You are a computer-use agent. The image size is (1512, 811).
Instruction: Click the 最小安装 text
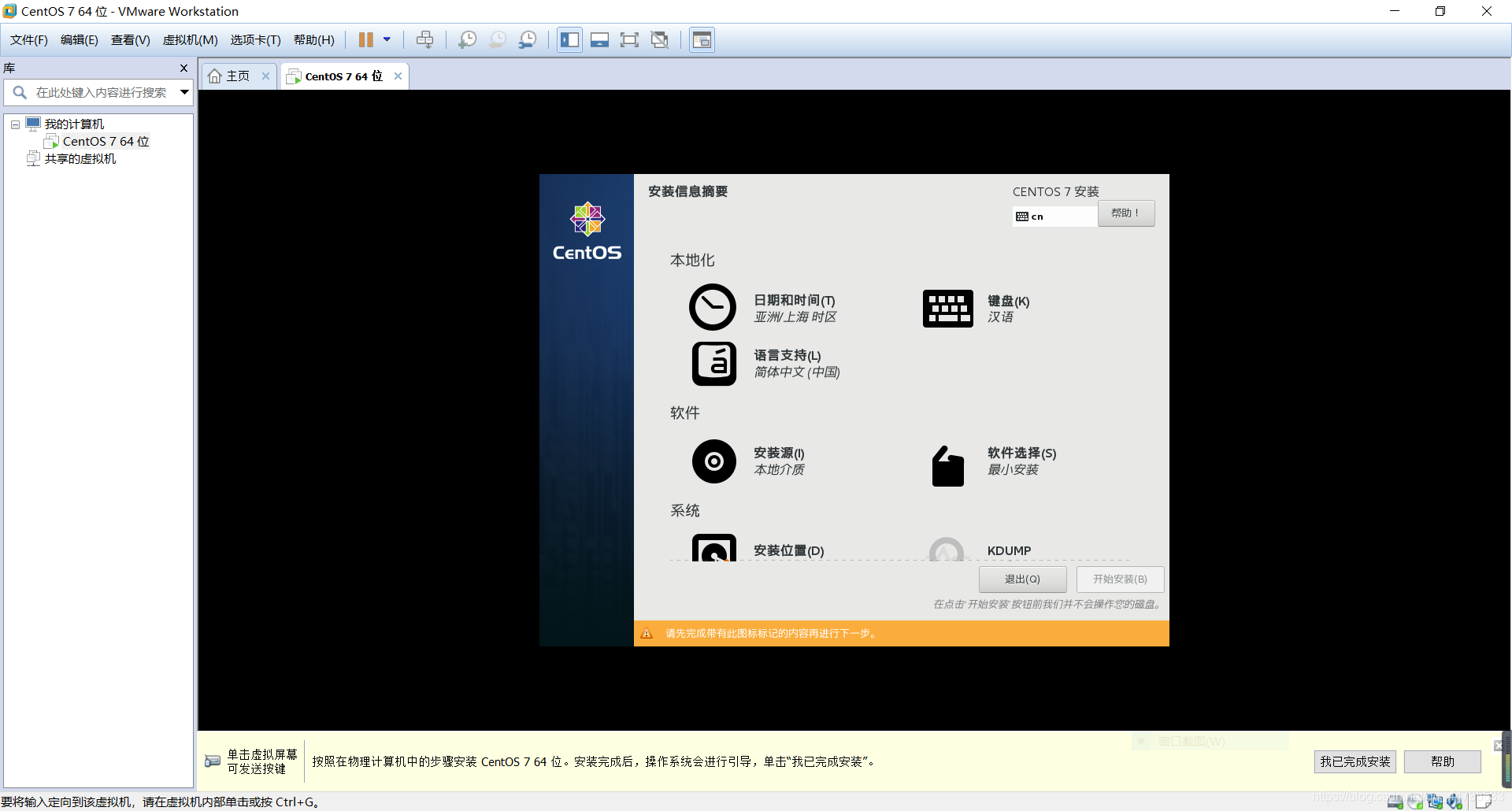[1014, 470]
